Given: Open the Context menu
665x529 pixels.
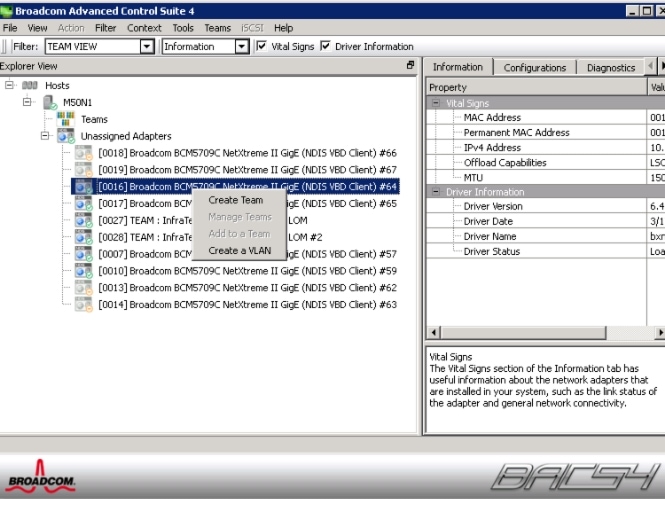Looking at the screenshot, I should coord(144,28).
